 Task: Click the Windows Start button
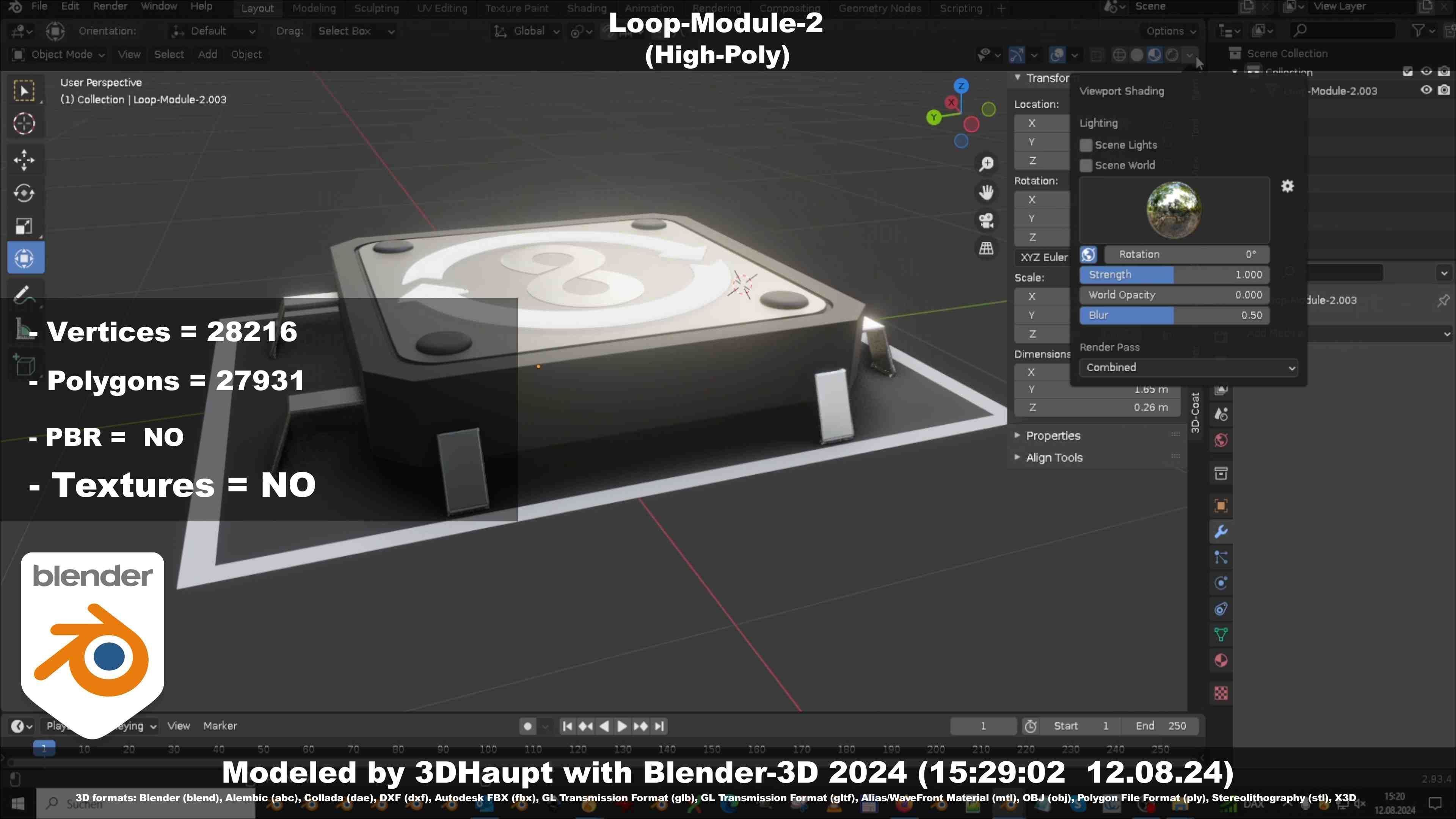(18, 803)
